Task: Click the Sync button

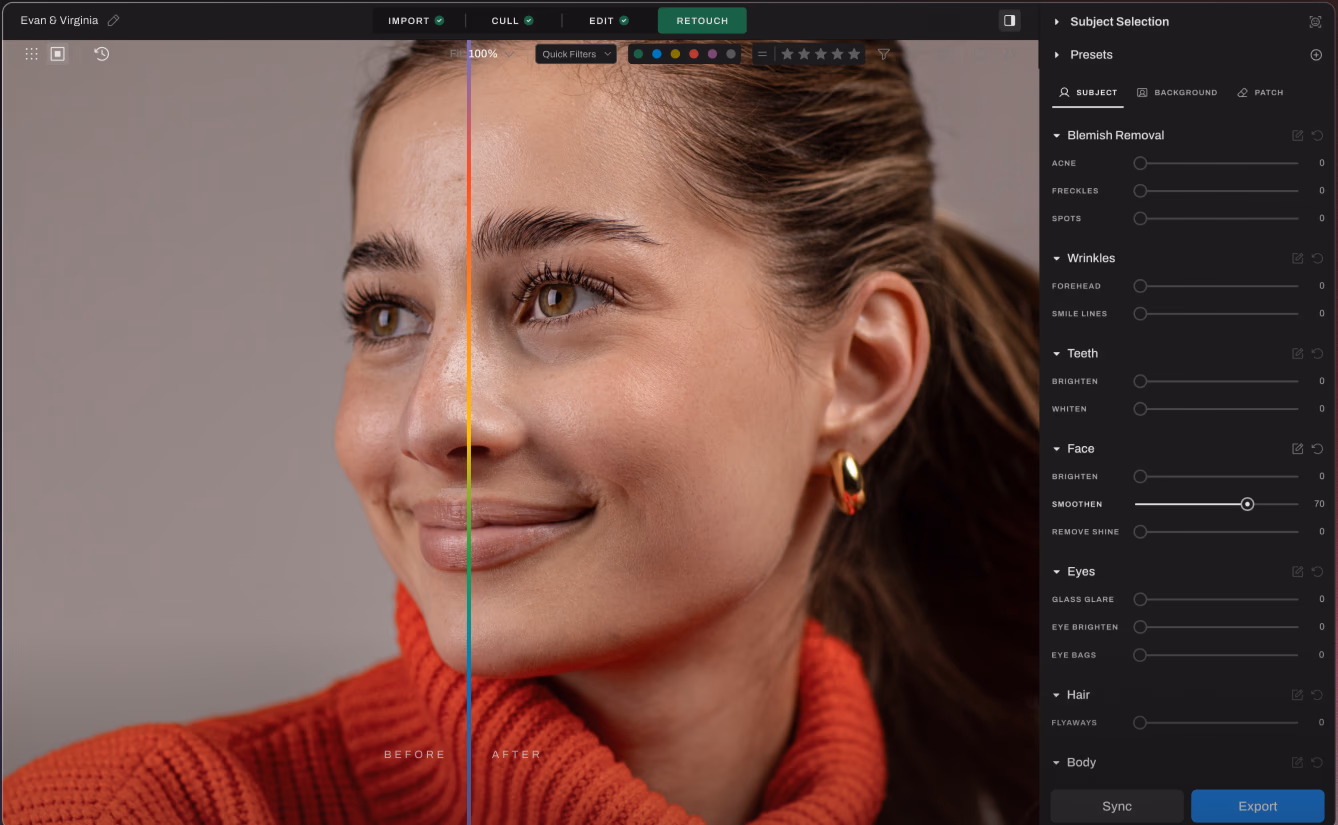Action: coord(1117,806)
